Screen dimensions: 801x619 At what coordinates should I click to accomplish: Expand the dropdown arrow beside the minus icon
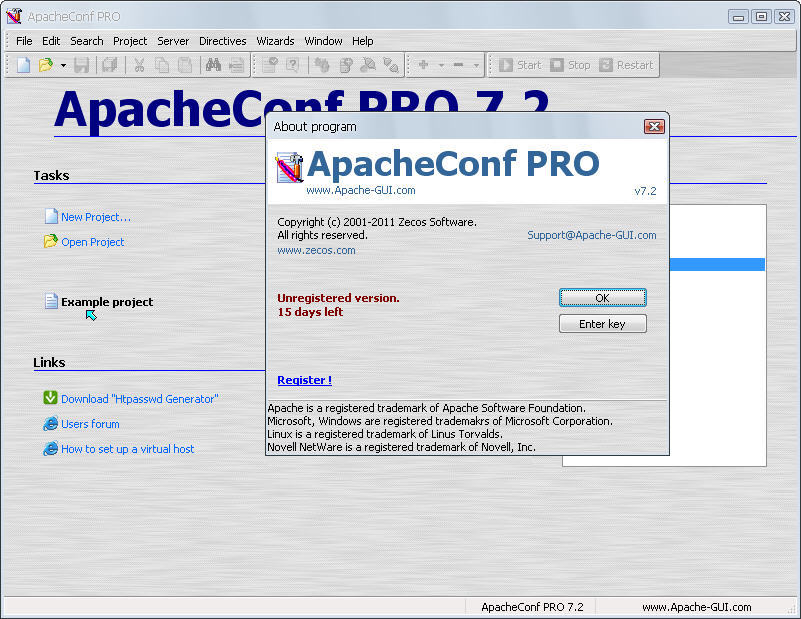tap(476, 65)
